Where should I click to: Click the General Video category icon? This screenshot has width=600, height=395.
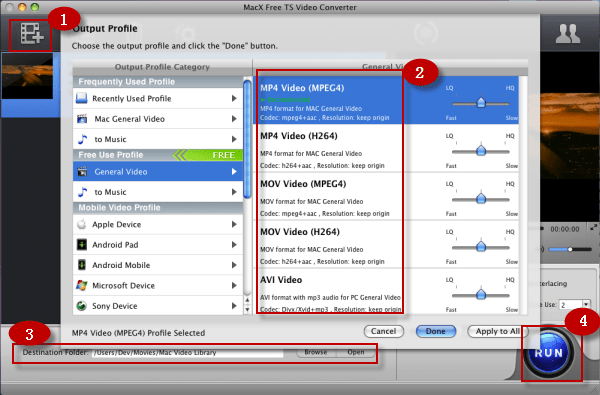[82, 171]
